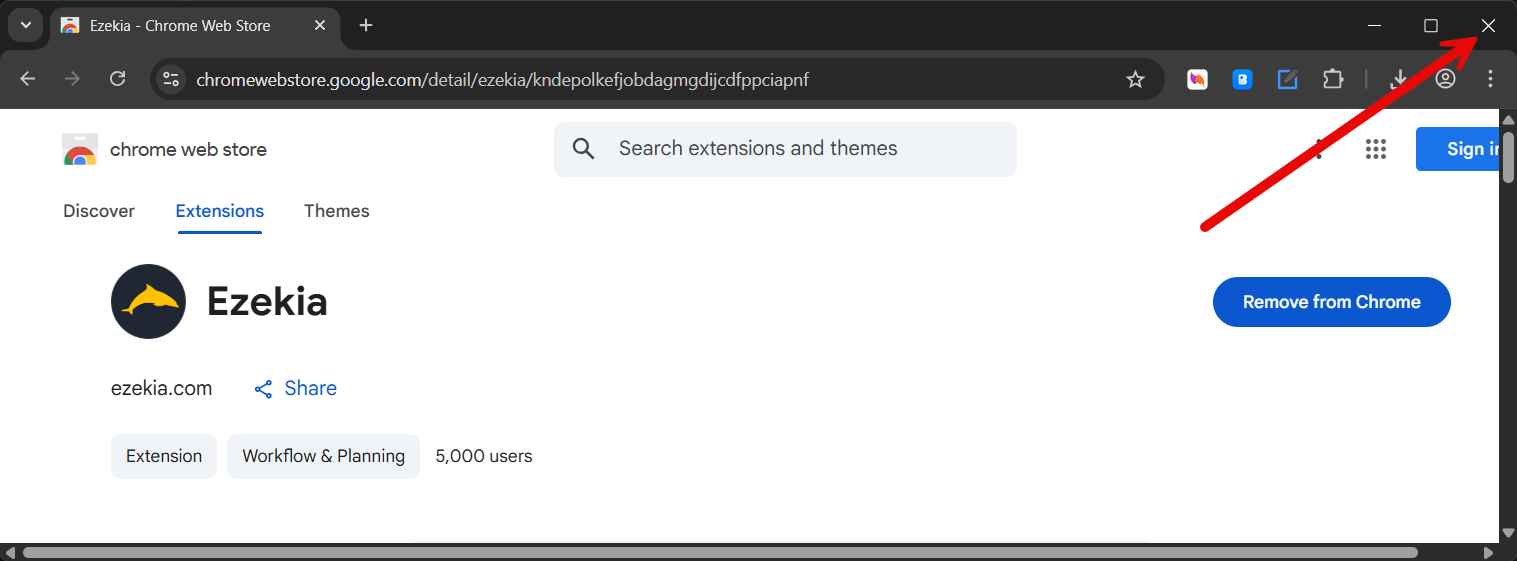Open the ezekia.com developer link
Image resolution: width=1517 pixels, height=561 pixels.
click(x=161, y=388)
